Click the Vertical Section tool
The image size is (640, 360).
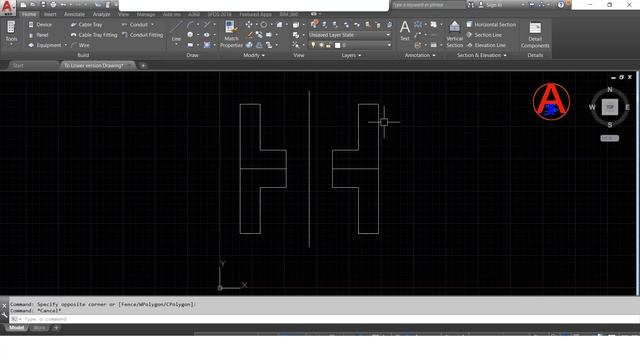tap(454, 34)
